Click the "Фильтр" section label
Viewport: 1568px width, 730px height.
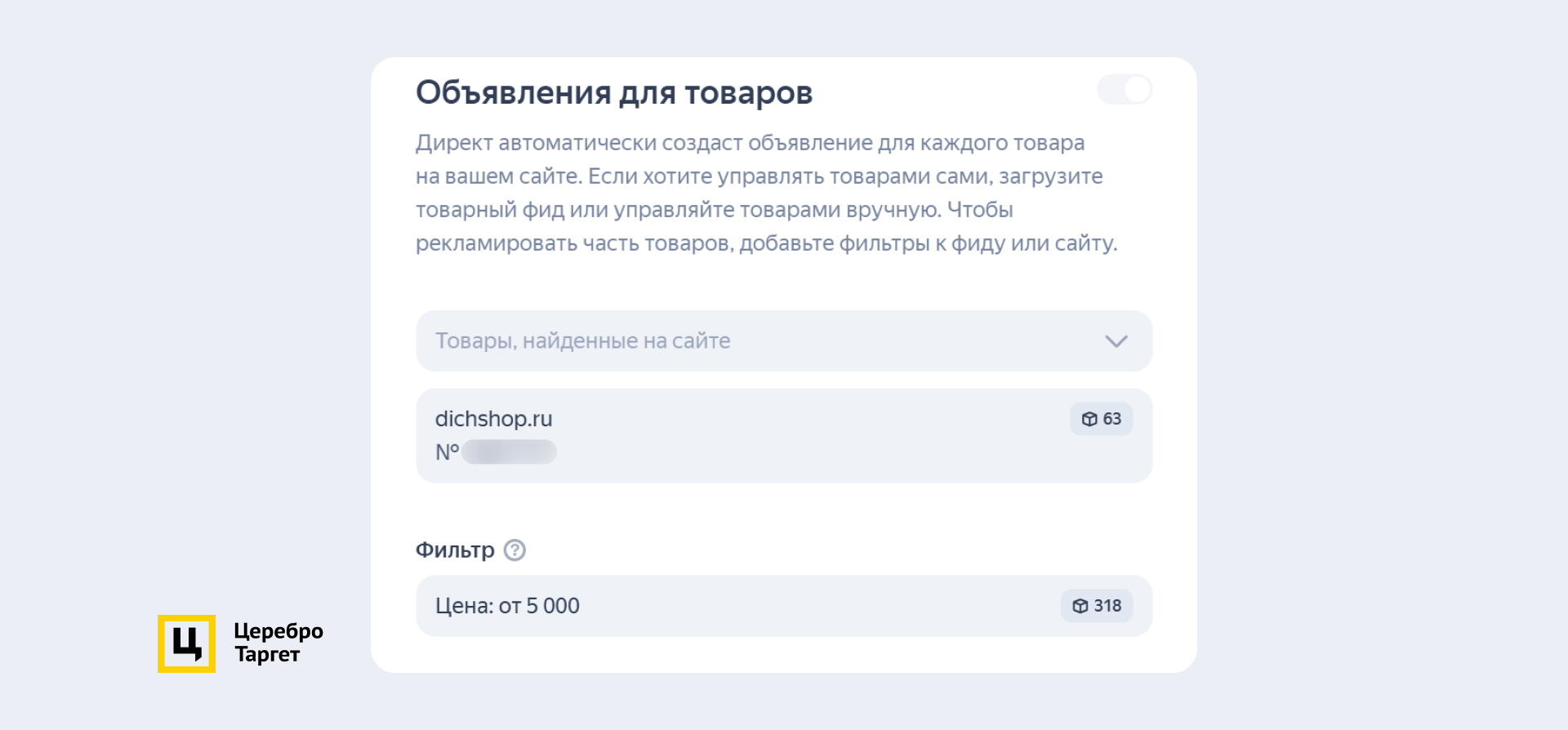point(455,550)
